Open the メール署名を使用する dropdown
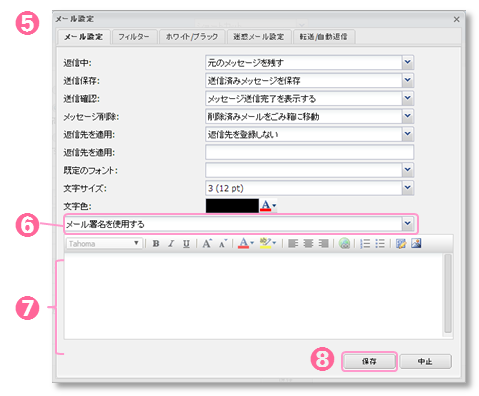479x396 pixels. point(407,224)
